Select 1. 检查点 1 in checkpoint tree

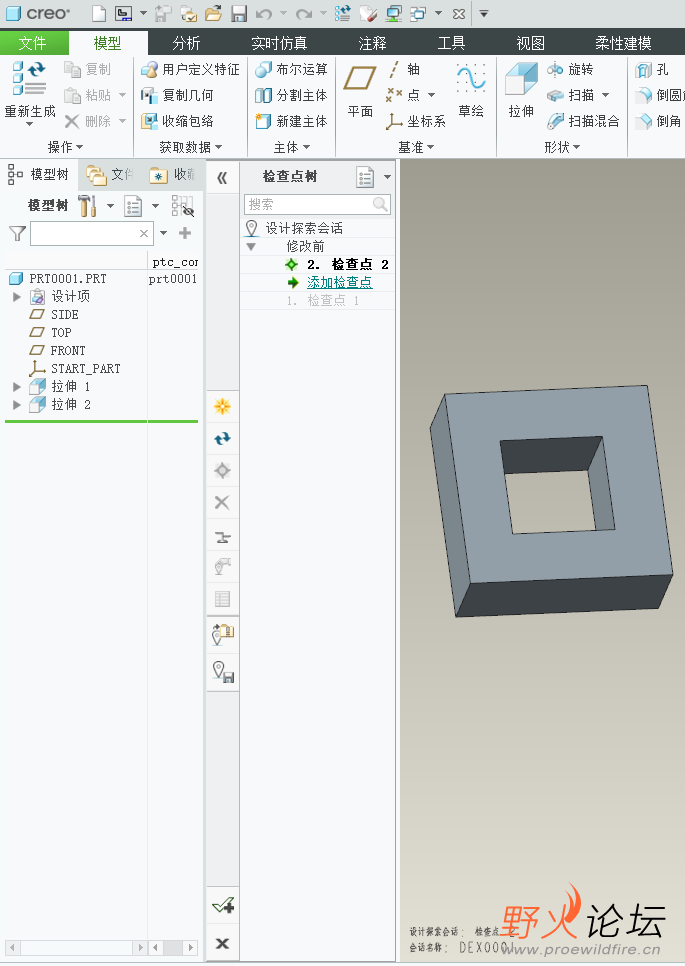[322, 301]
